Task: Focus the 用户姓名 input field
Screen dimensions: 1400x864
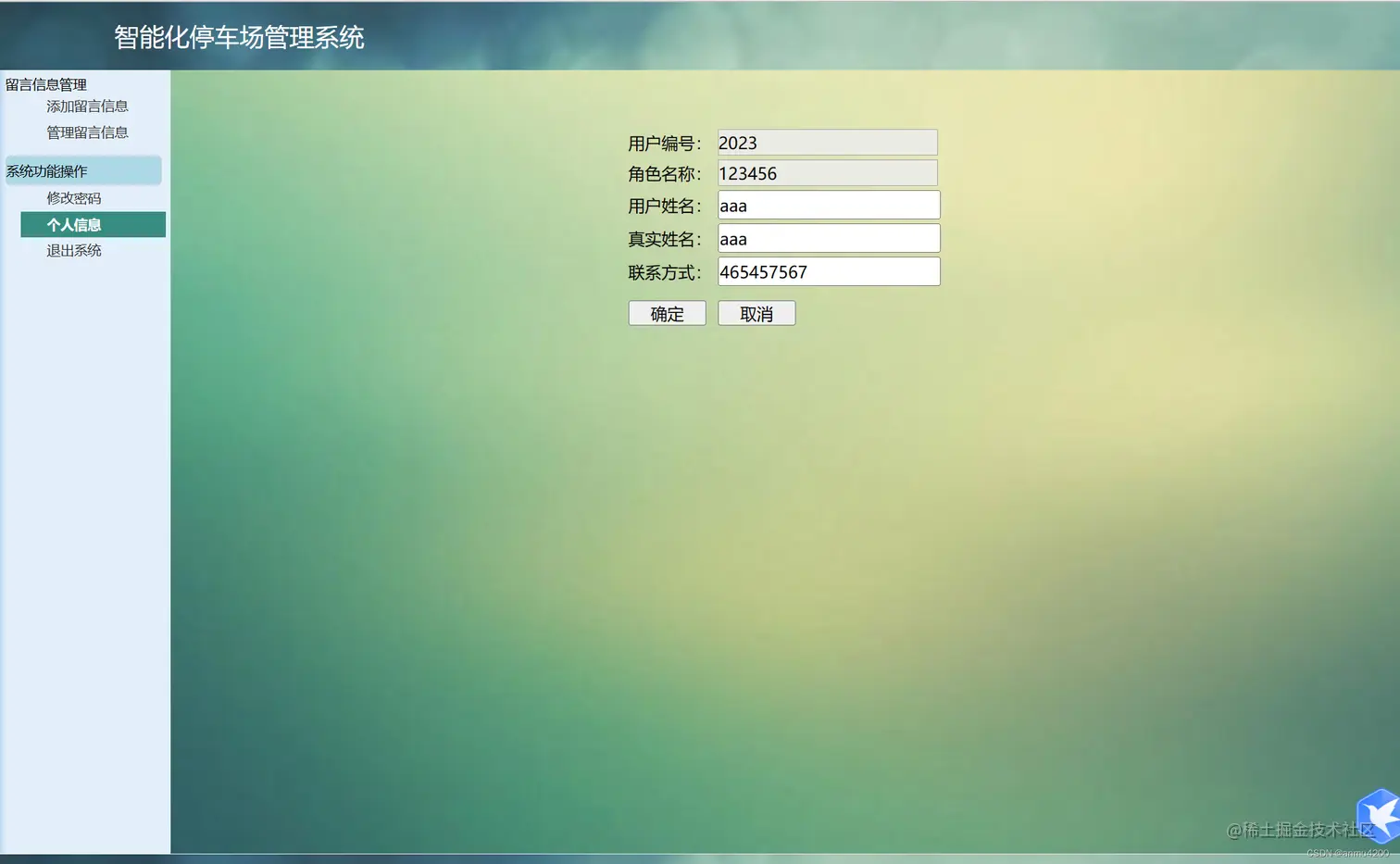Action: (829, 205)
